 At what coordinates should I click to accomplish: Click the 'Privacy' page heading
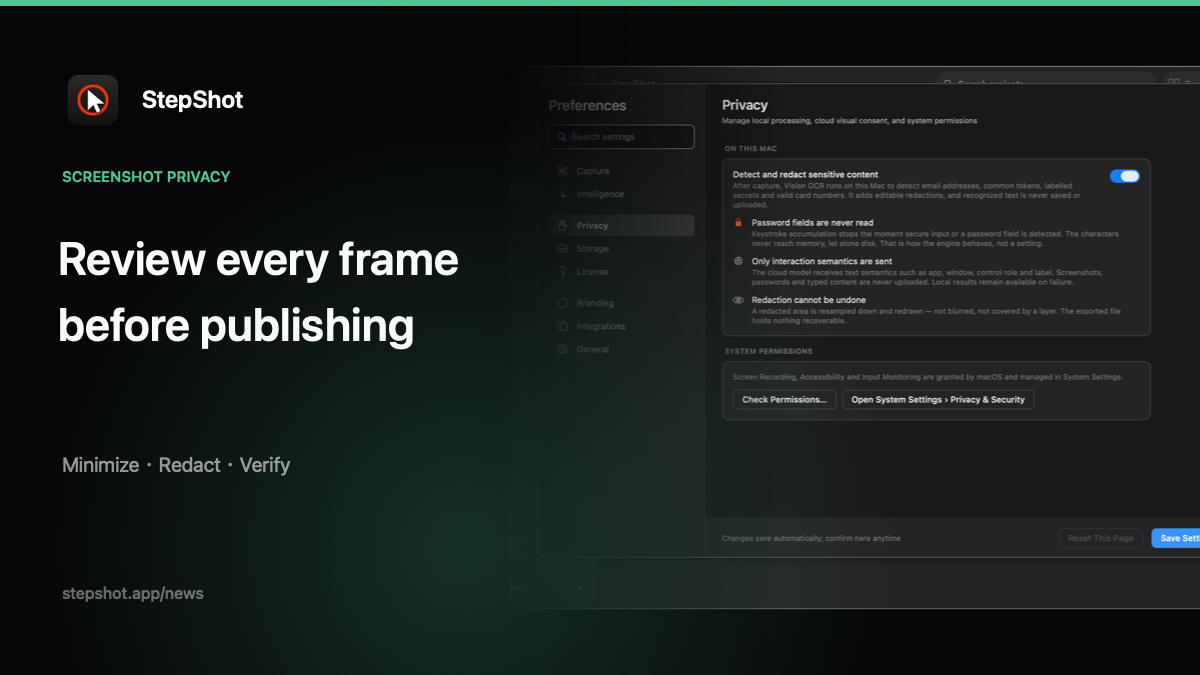pos(745,104)
